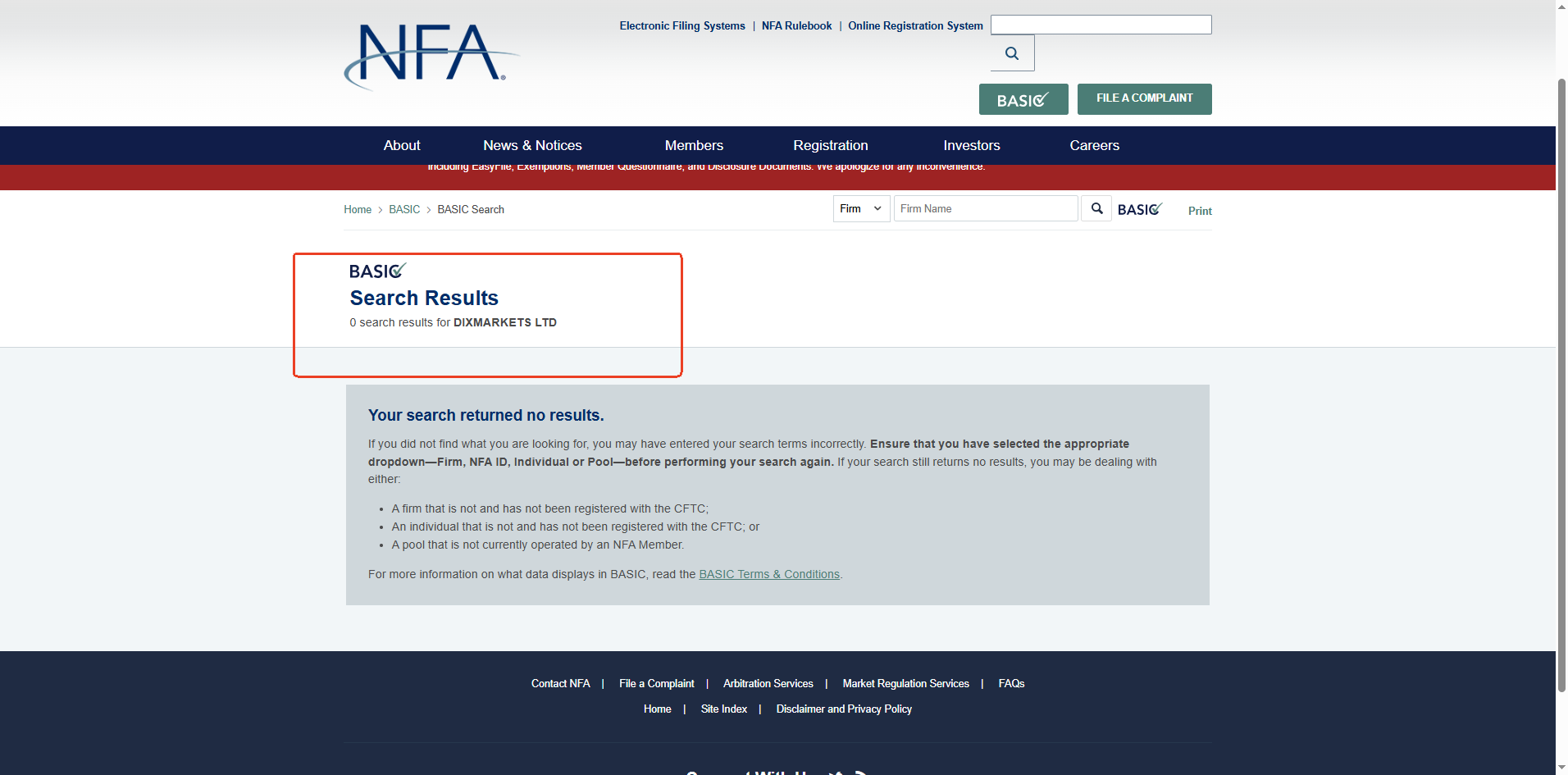
Task: Click the NFA logo in the header
Action: (431, 56)
